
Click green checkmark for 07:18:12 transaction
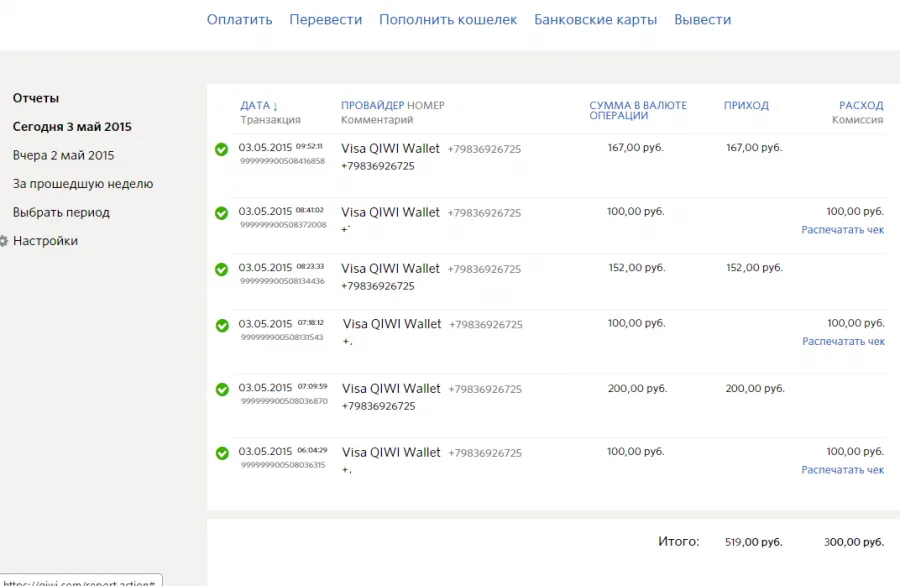click(222, 326)
